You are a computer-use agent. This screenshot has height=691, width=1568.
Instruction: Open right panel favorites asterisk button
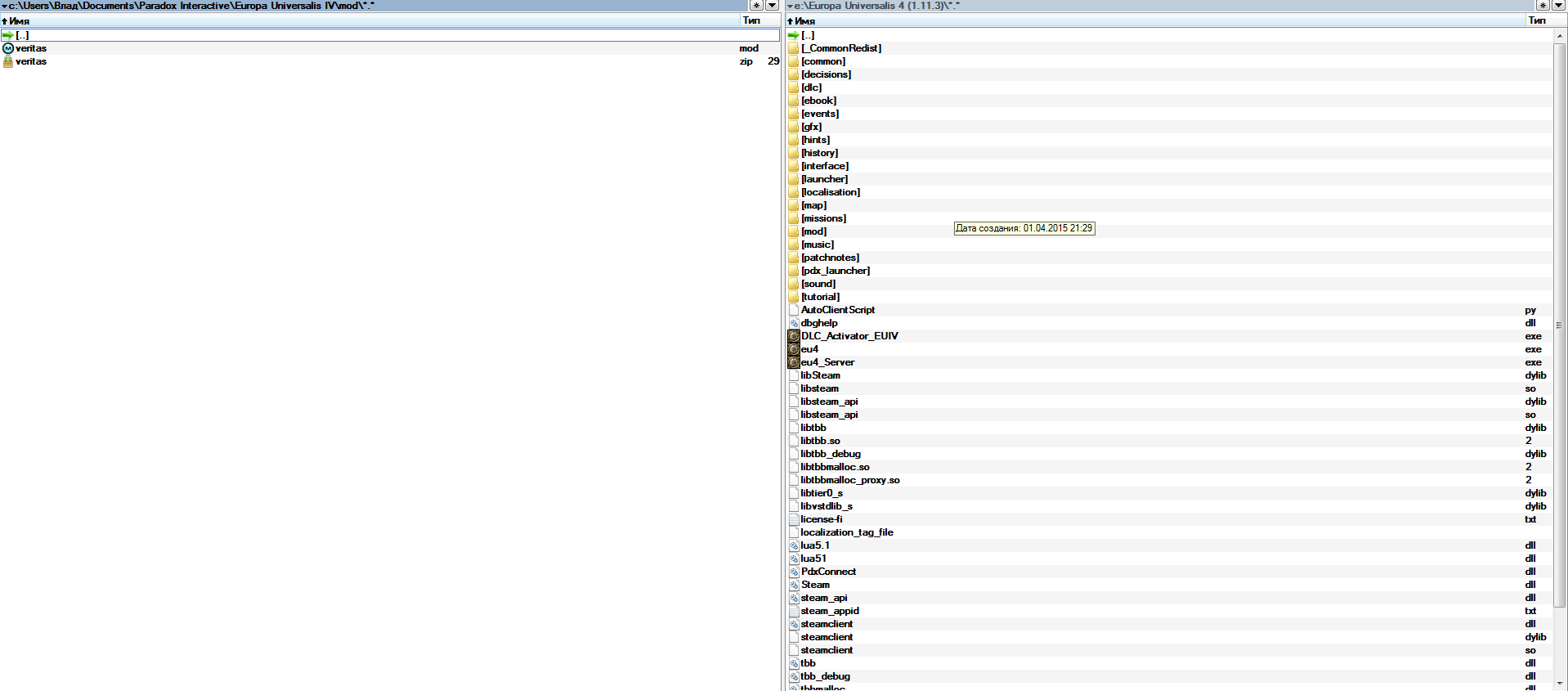pos(1543,5)
